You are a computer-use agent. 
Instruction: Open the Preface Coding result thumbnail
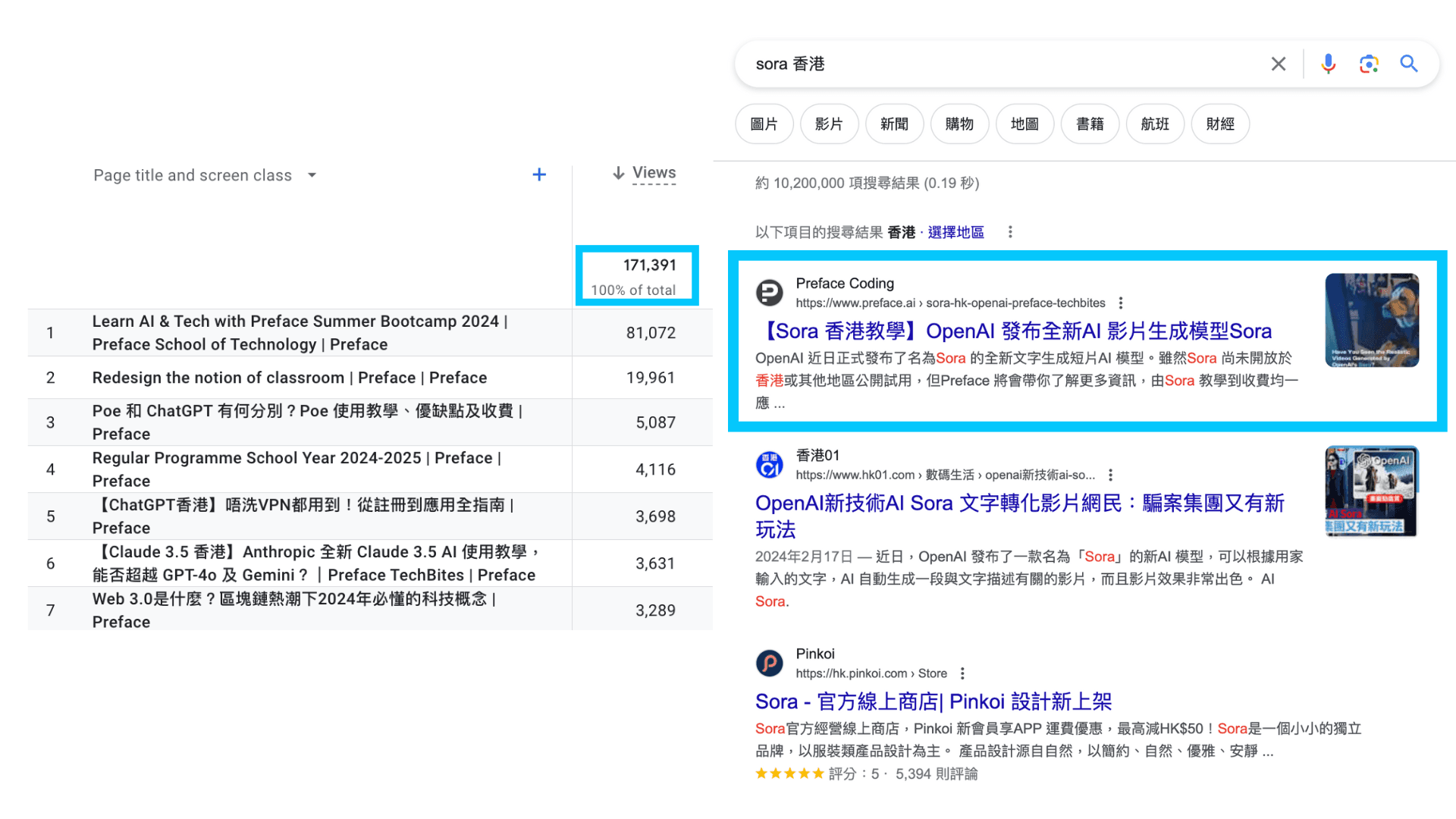1372,320
